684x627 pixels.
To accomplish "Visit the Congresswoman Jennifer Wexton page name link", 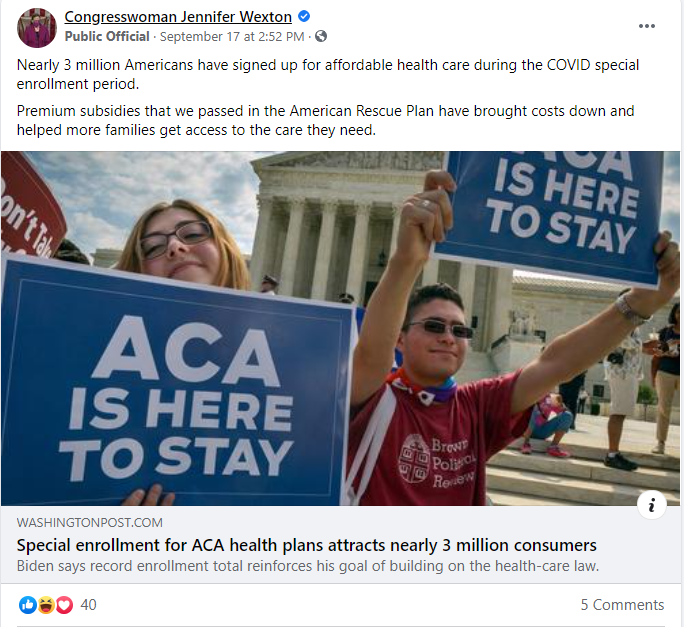I will click(178, 17).
